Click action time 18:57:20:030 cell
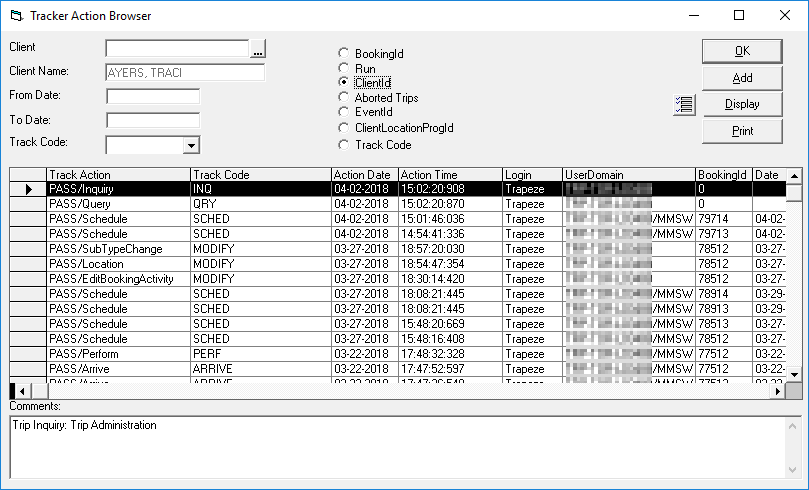This screenshot has height=490, width=809. [450, 249]
